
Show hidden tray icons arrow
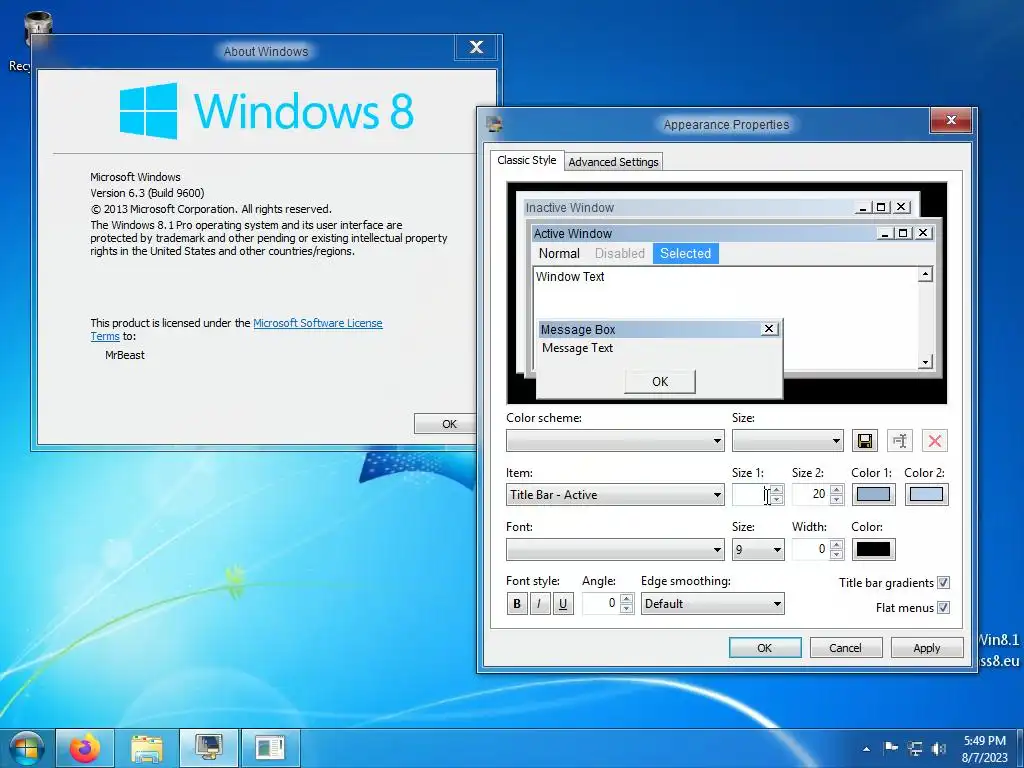point(867,749)
